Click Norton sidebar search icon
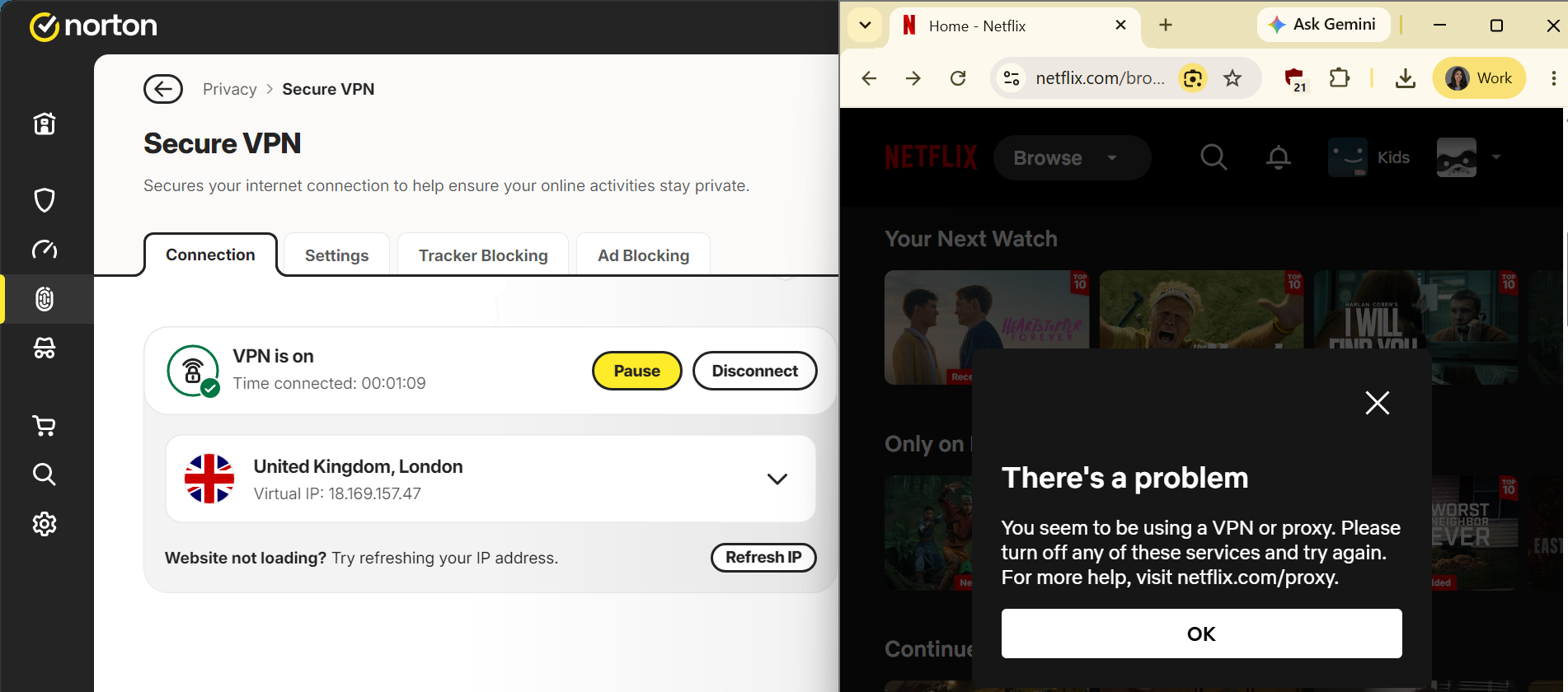1568x692 pixels. pos(45,475)
